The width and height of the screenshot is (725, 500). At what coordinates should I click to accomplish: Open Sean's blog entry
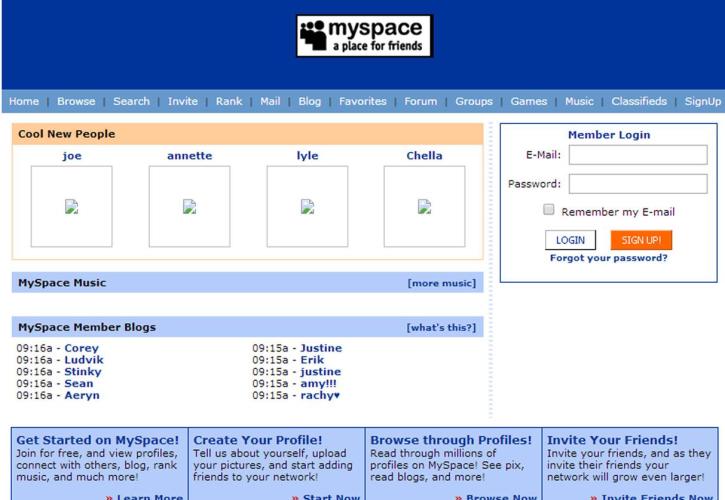79,383
